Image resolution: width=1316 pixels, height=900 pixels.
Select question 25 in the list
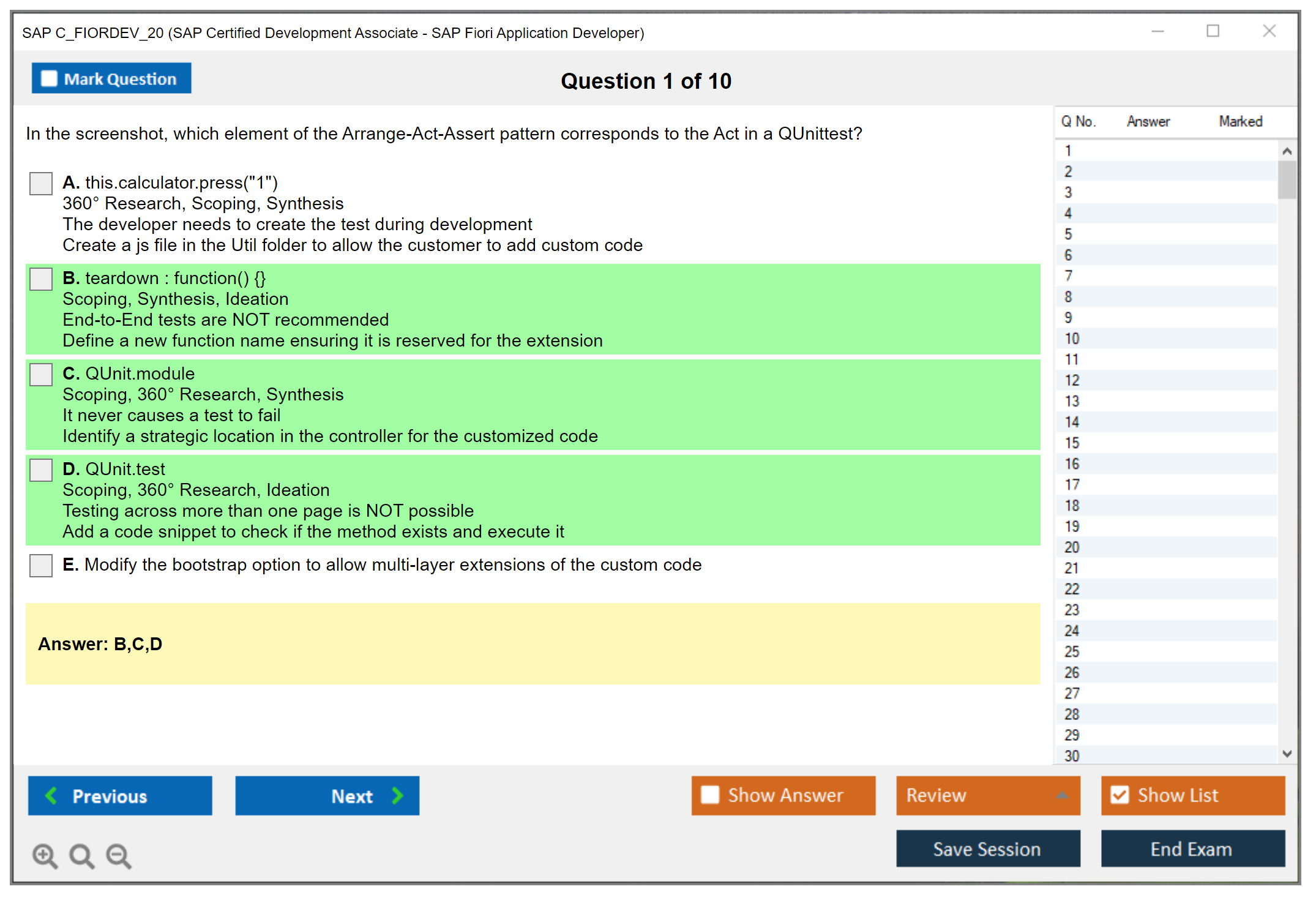tap(1072, 651)
